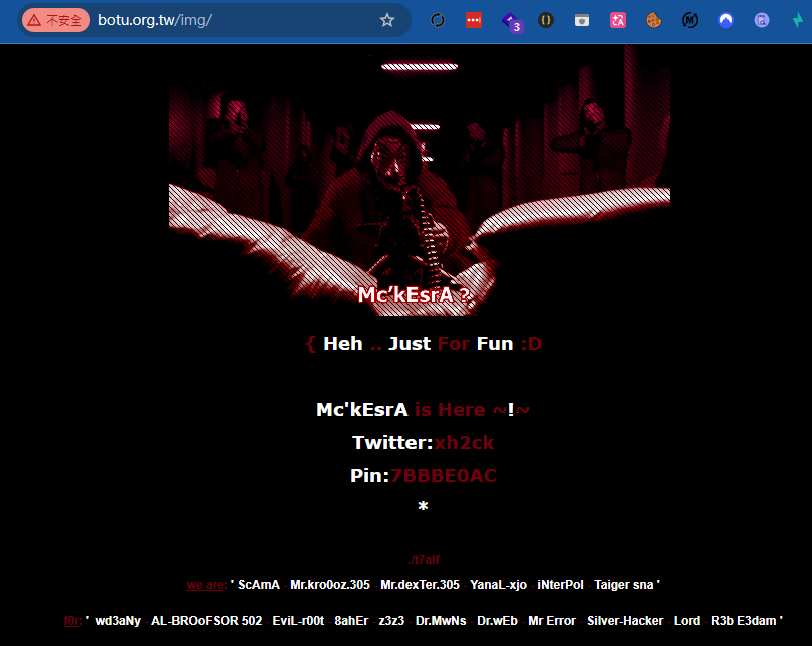Click the circular M extension icon

click(690, 20)
